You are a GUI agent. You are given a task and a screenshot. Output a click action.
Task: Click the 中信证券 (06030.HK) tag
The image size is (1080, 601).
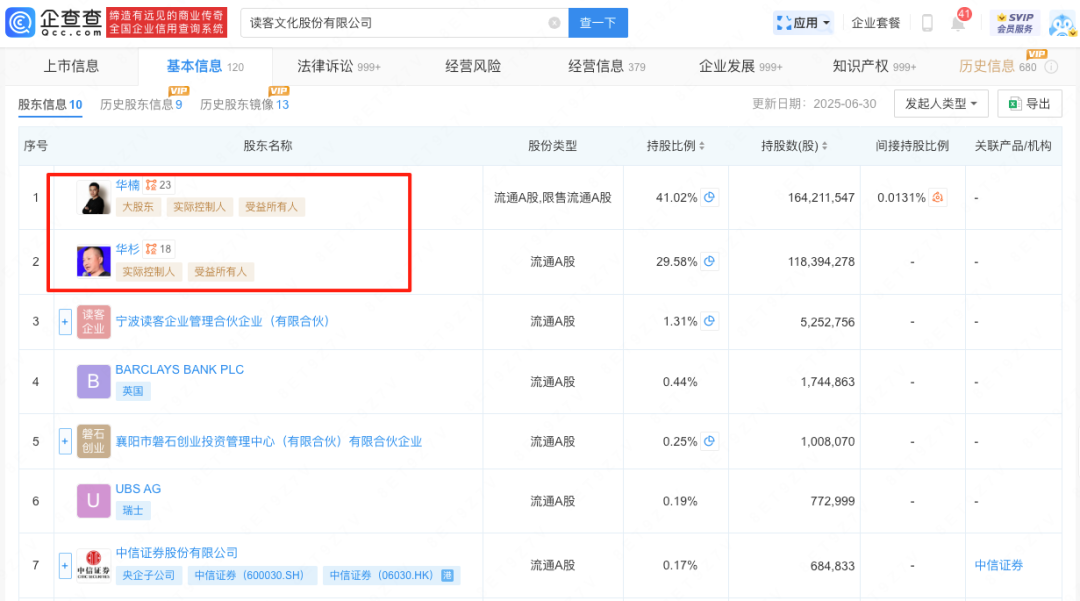click(391, 576)
